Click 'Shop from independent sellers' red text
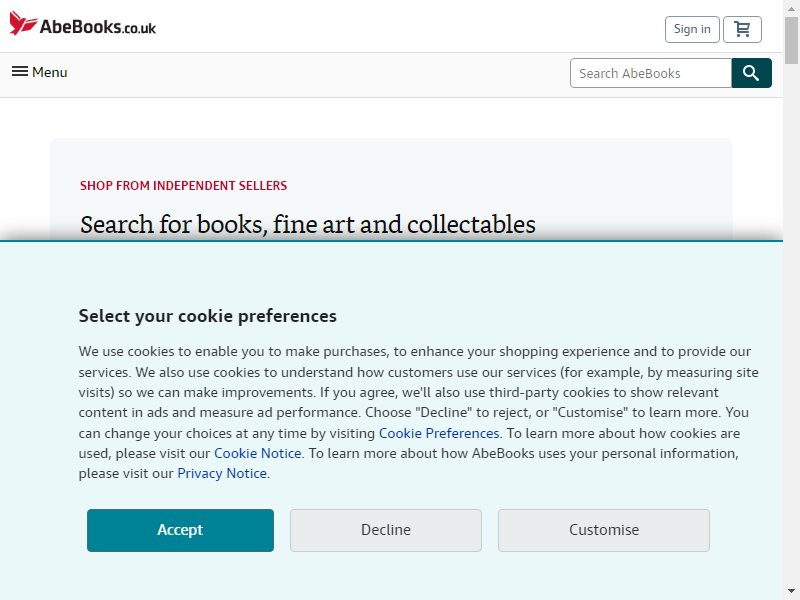Screen dimensions: 800x600 point(184,186)
